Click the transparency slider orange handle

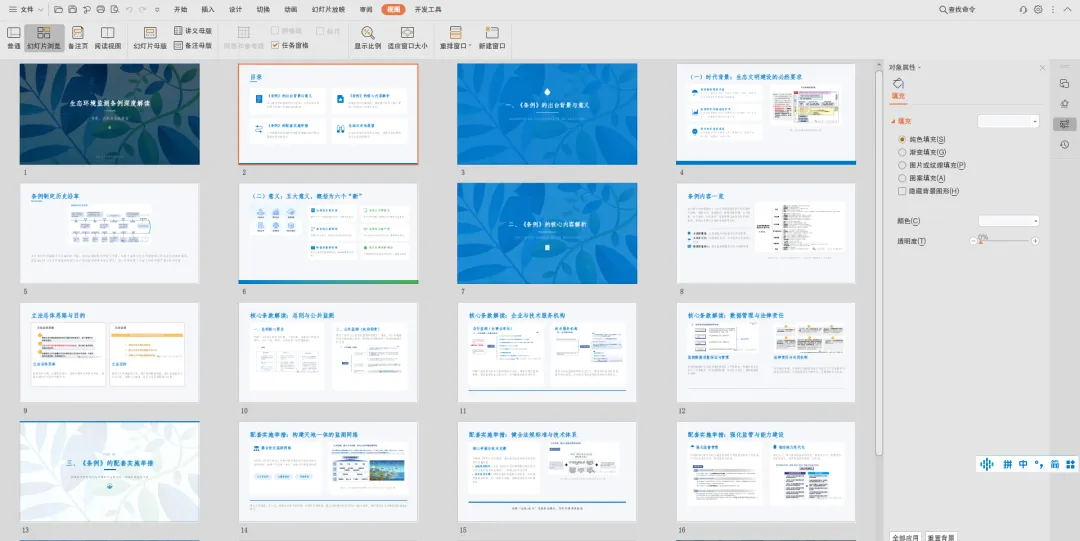(x=980, y=242)
